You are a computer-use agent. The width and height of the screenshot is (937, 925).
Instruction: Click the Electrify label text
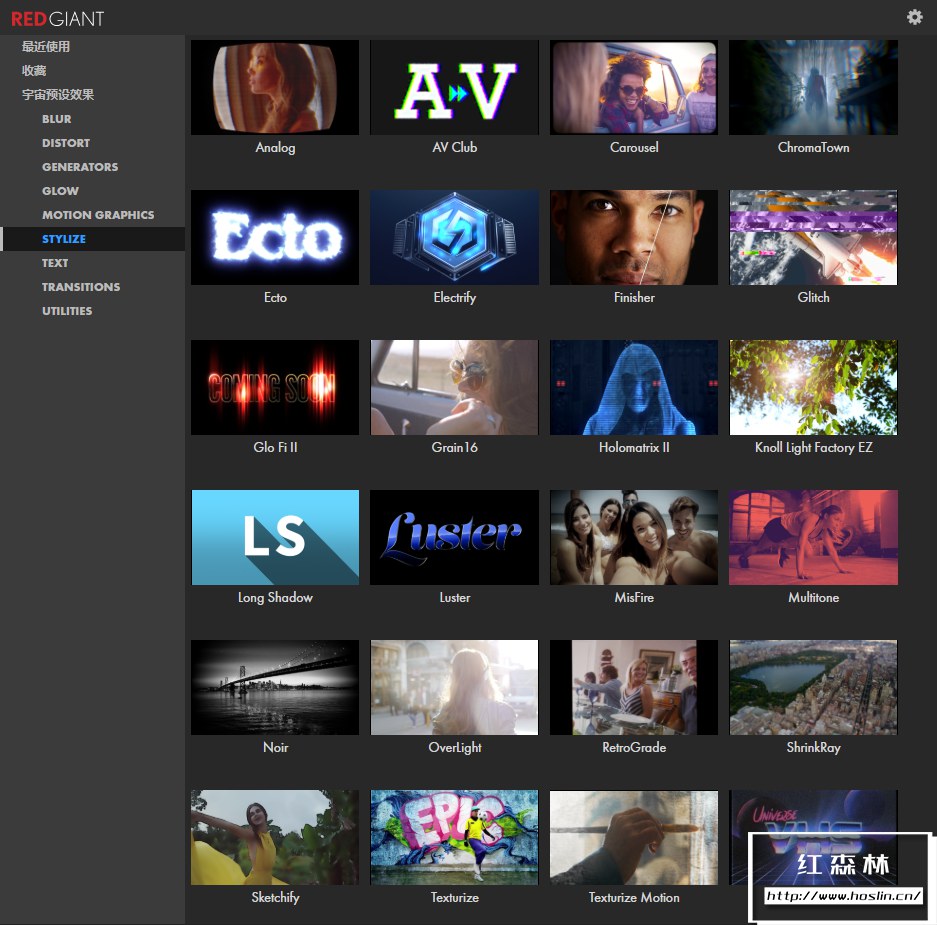coord(454,298)
